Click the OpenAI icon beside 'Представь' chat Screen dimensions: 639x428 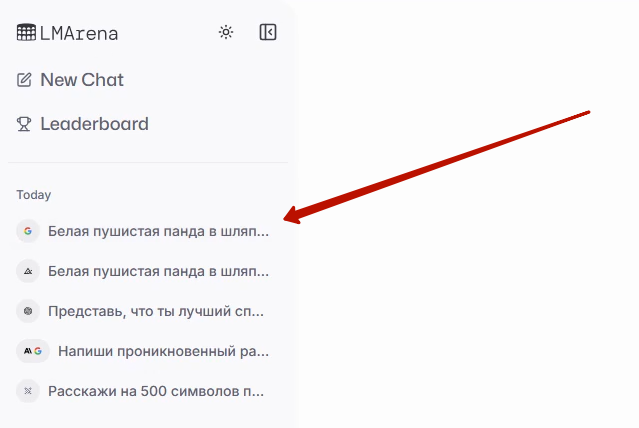tap(28, 311)
